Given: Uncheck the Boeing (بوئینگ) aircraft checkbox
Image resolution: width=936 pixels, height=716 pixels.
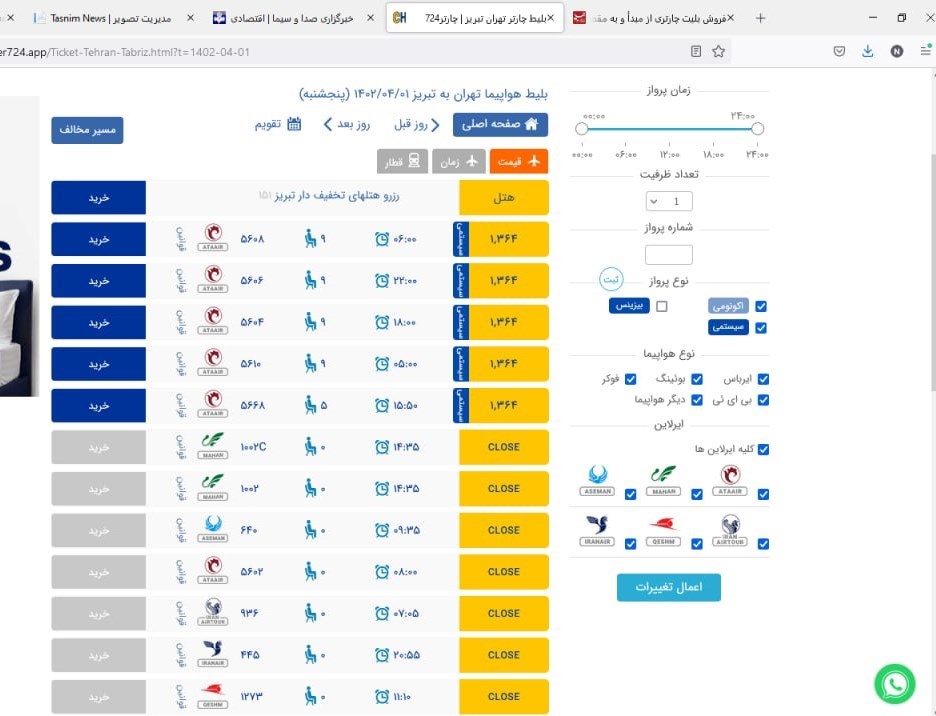Looking at the screenshot, I should (697, 380).
